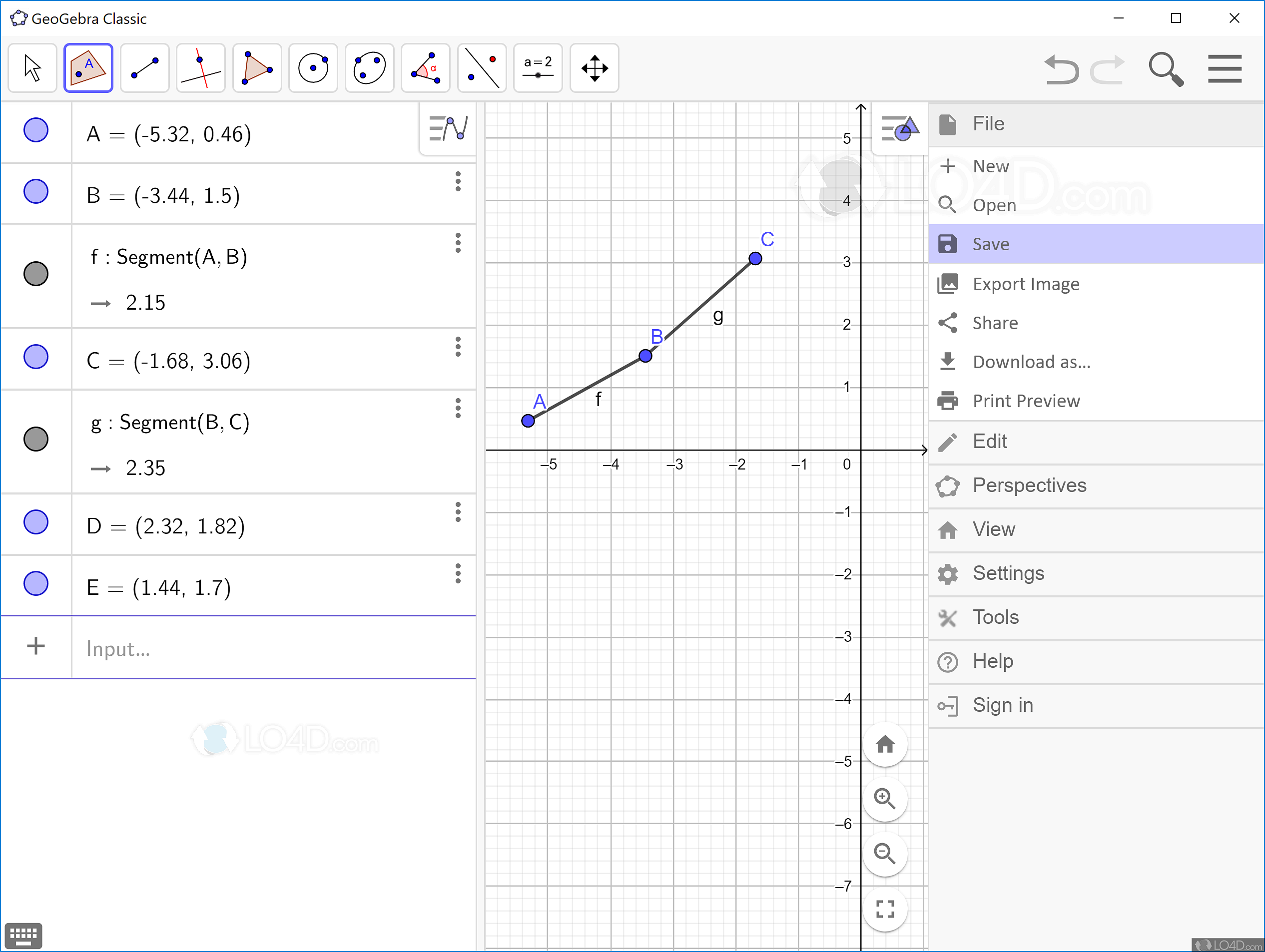Select the Move arrow tool
This screenshot has height=952, width=1265.
(x=32, y=68)
